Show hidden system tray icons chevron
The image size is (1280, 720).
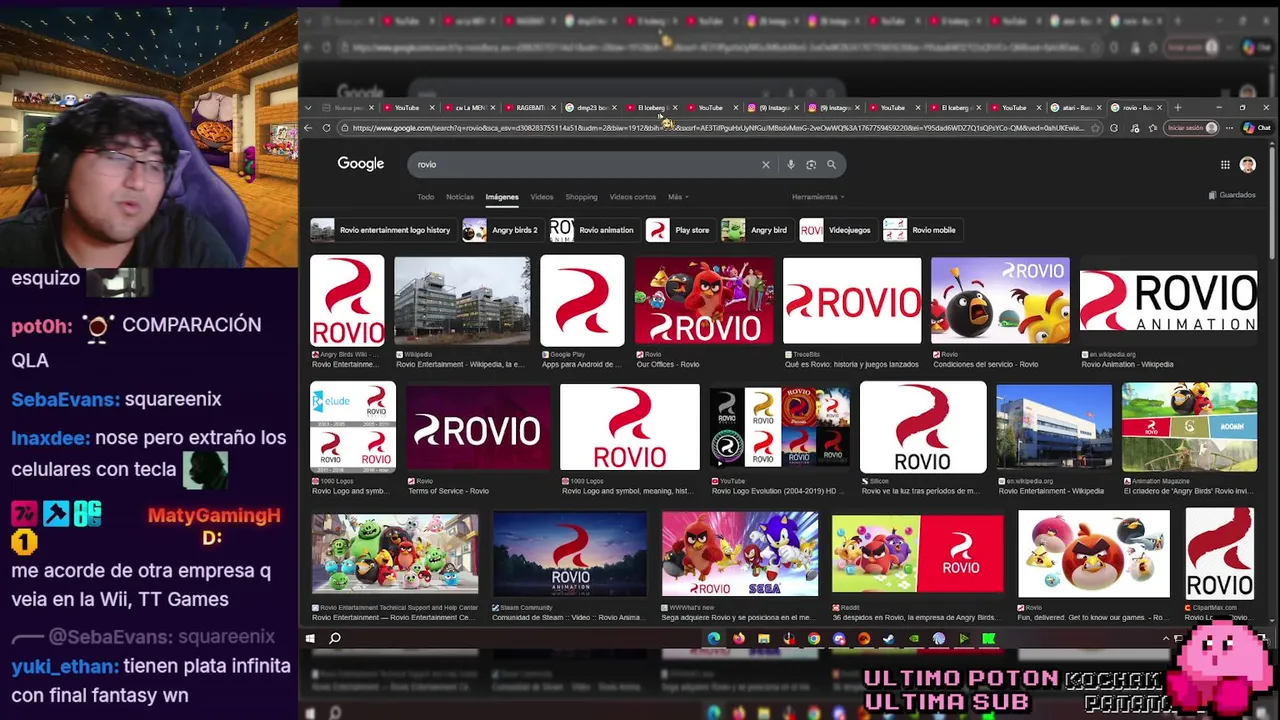pos(1166,638)
